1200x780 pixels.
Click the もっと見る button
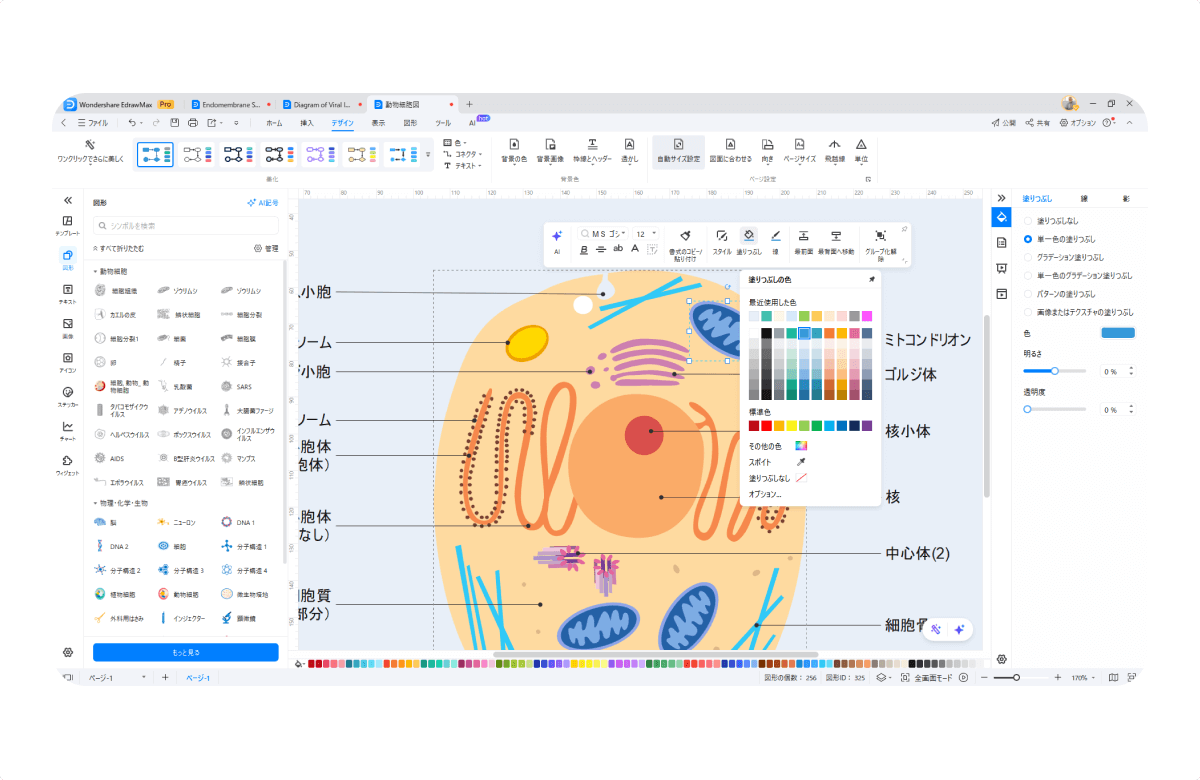(x=186, y=652)
